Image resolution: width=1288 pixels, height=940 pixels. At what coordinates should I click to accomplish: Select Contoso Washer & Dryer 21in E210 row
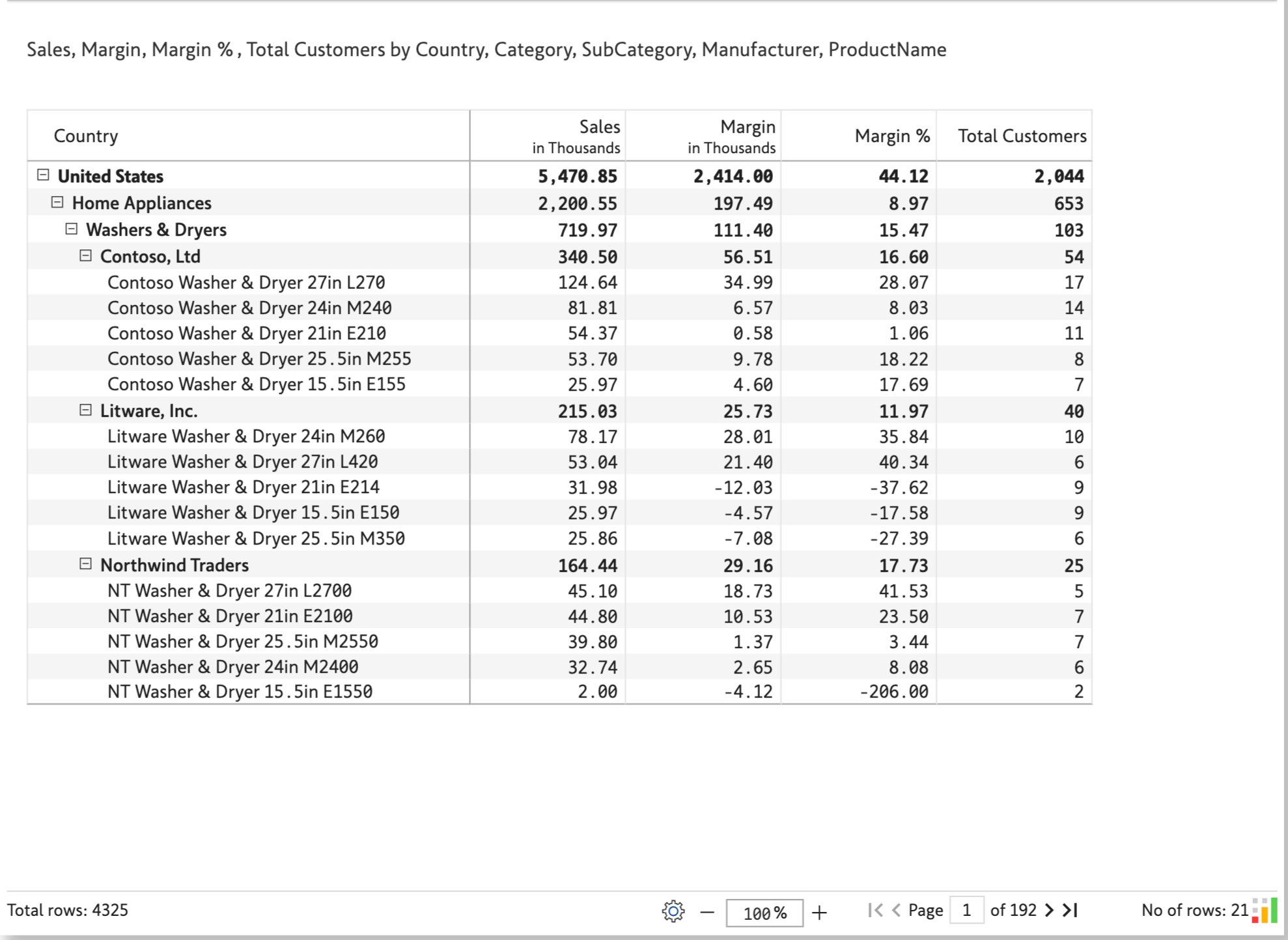(559, 333)
